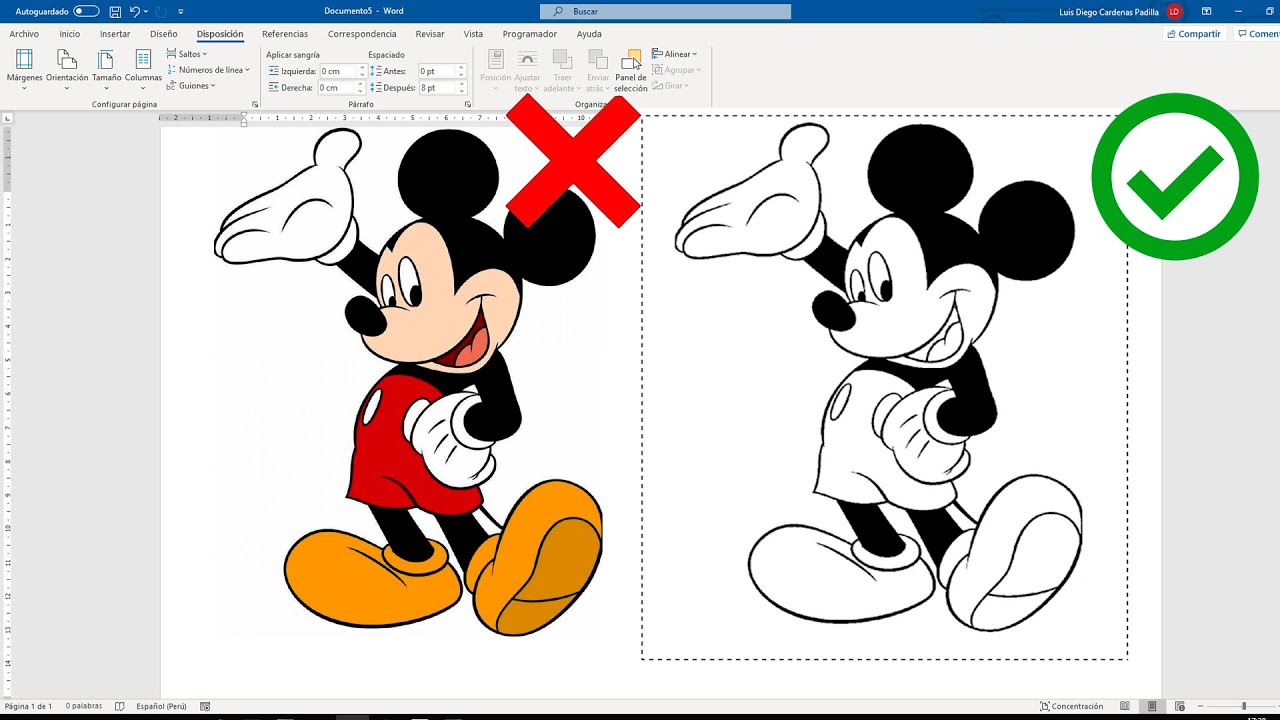Expand the Girar dropdown
The width and height of the screenshot is (1280, 720).
click(x=669, y=86)
